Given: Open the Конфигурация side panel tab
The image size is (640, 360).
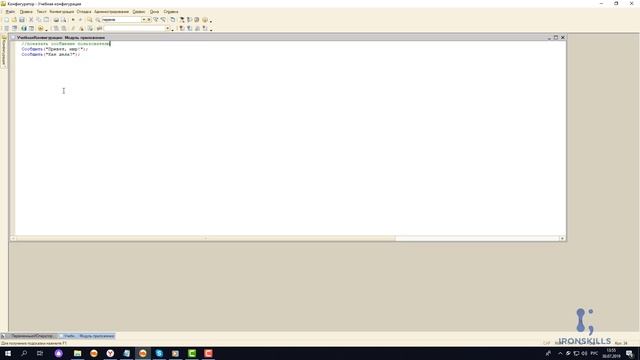Looking at the screenshot, I should [x=4, y=51].
